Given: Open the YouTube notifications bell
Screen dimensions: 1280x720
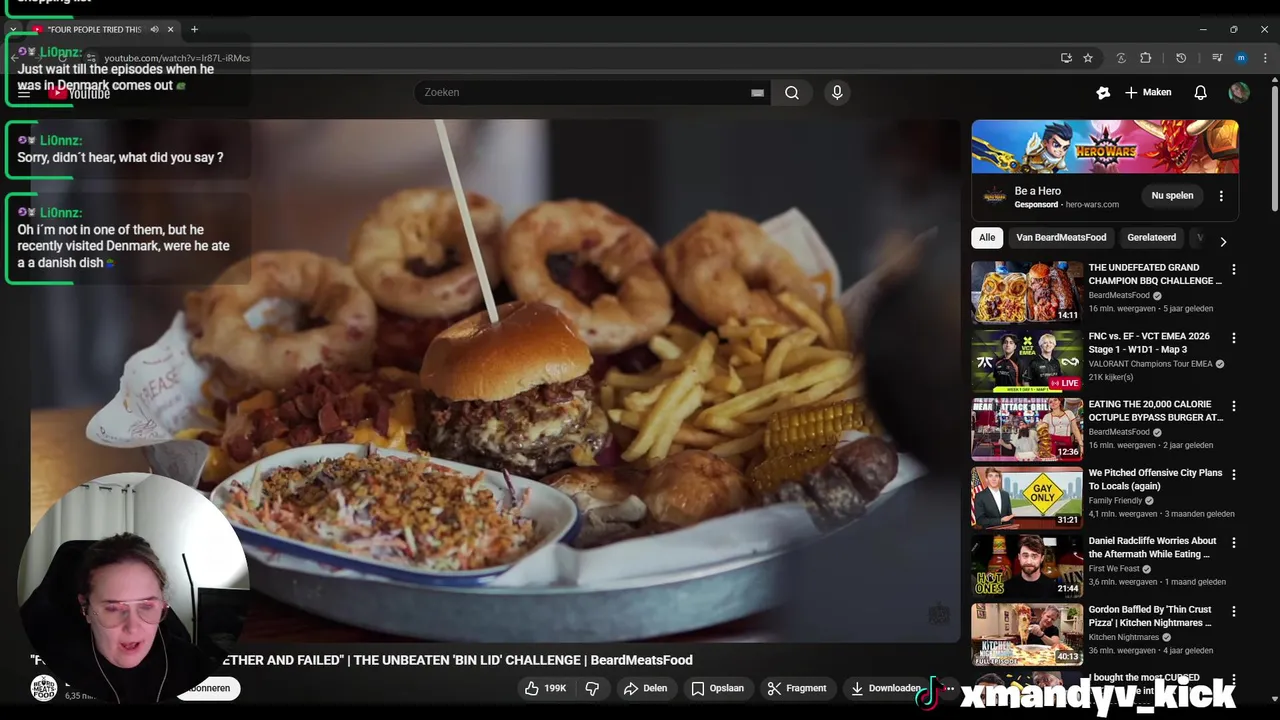Looking at the screenshot, I should click(1200, 92).
